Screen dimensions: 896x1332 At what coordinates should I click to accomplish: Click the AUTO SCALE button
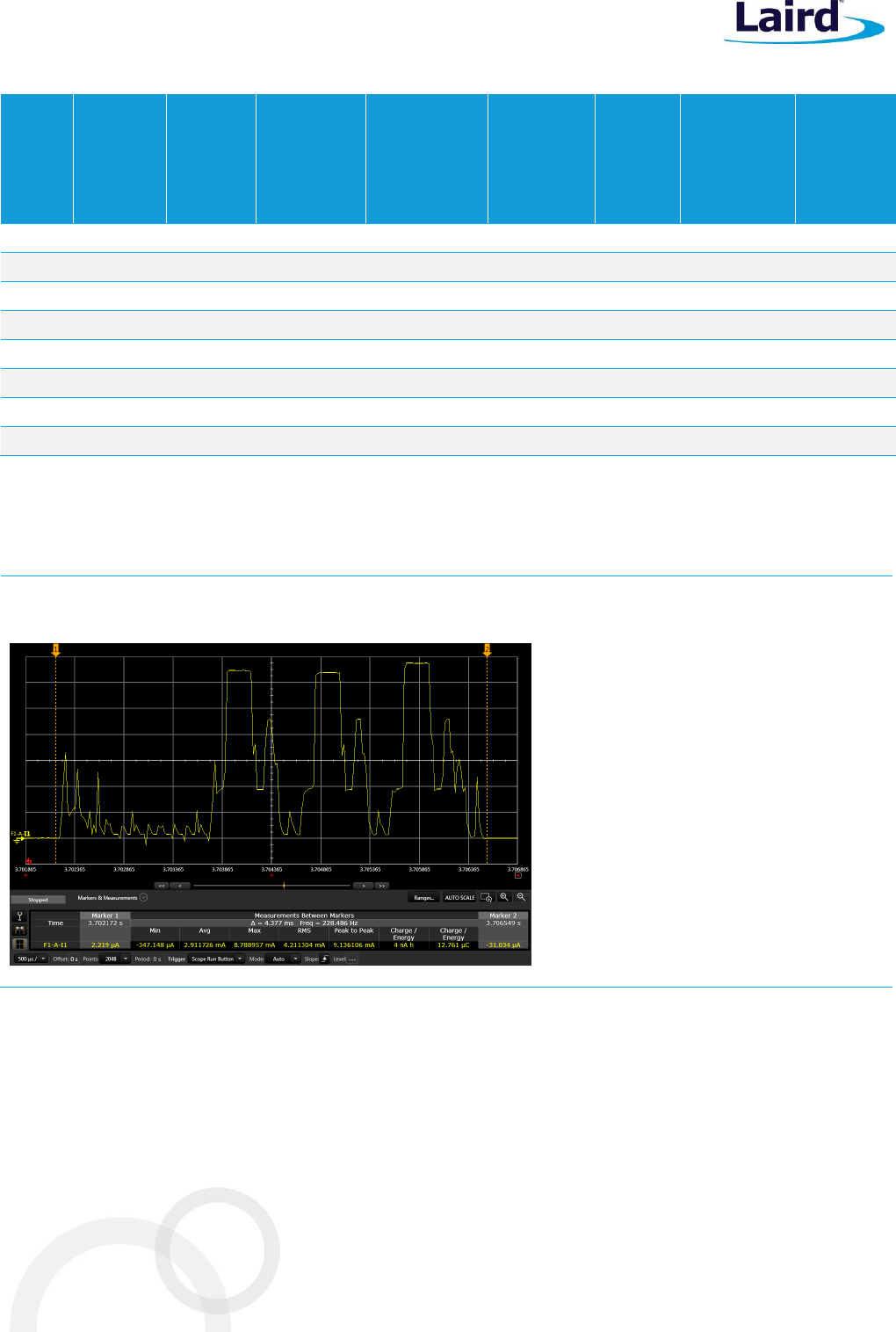click(x=459, y=897)
